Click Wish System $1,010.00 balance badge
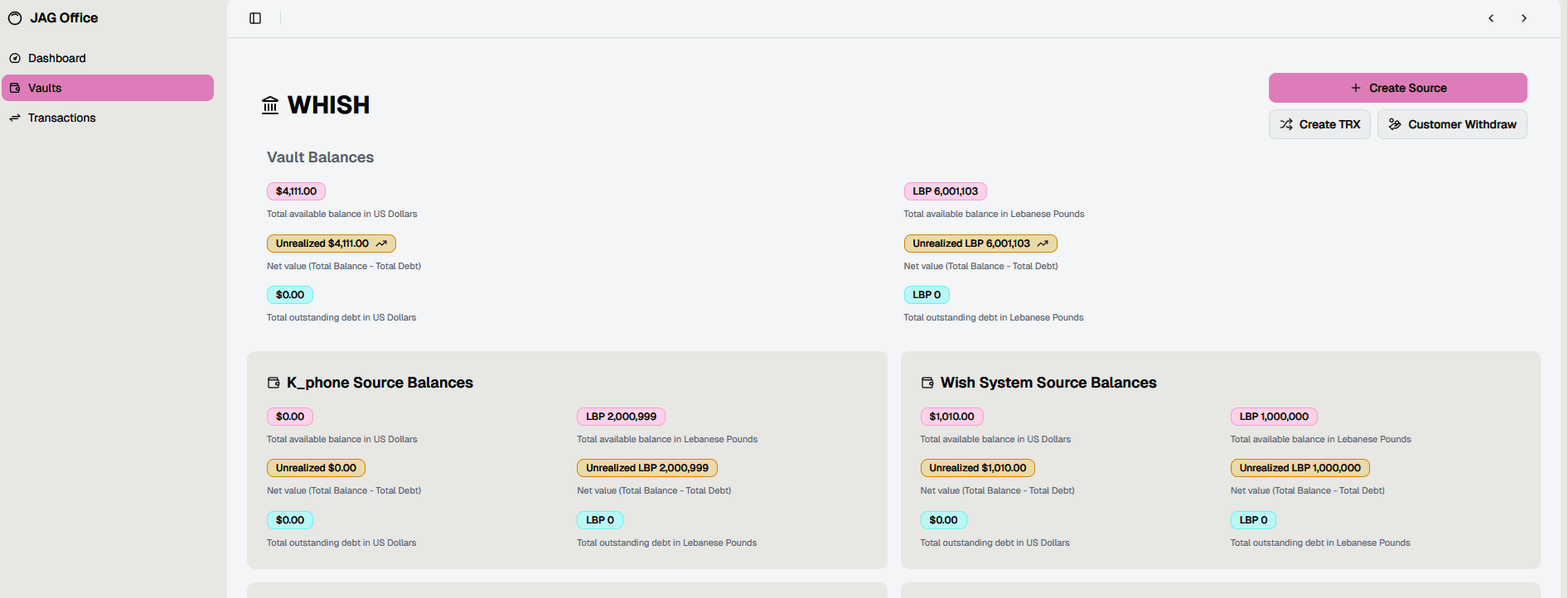1568x598 pixels. (x=951, y=417)
